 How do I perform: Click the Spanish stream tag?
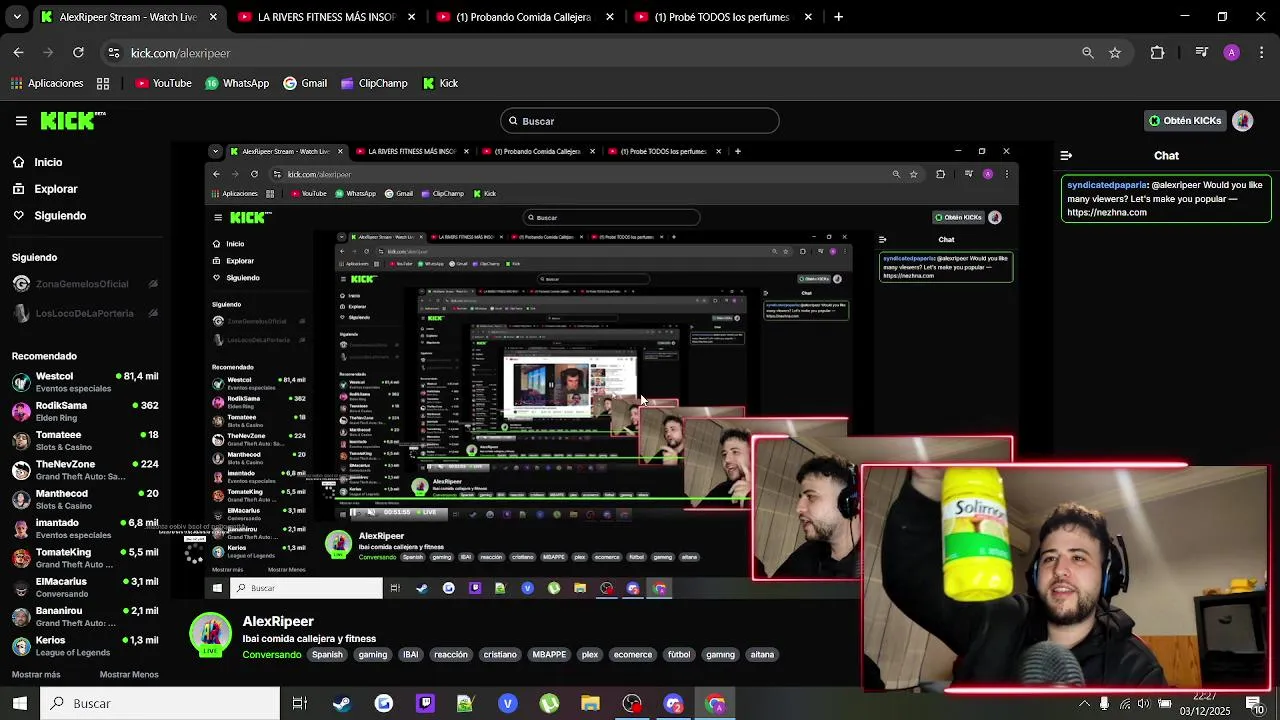[x=327, y=655]
